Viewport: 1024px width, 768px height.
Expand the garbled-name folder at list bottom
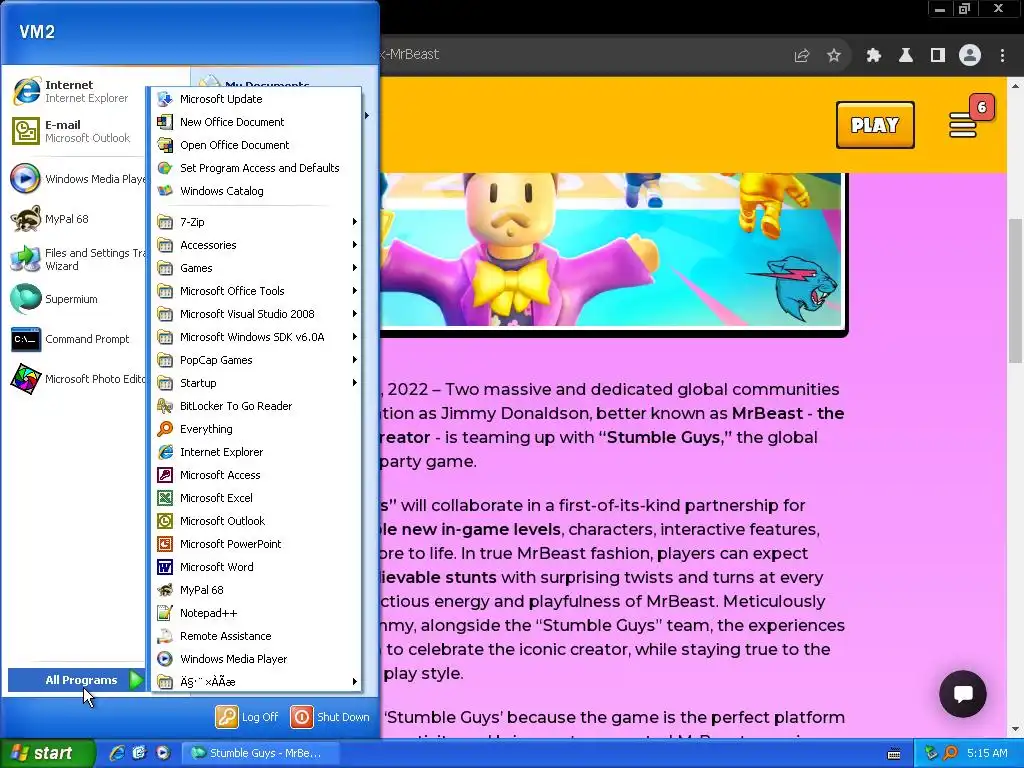pyautogui.click(x=256, y=682)
